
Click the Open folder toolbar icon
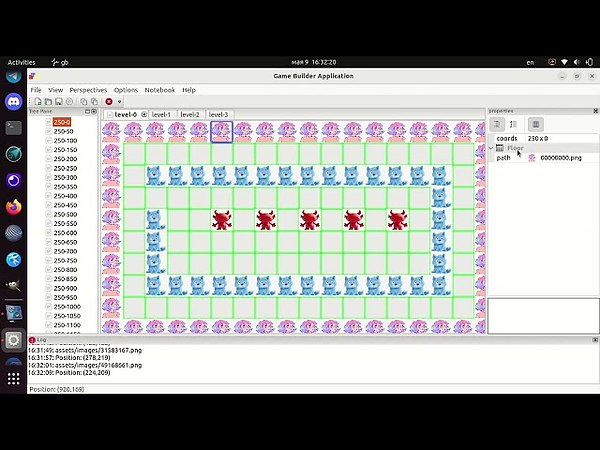[x=48, y=102]
